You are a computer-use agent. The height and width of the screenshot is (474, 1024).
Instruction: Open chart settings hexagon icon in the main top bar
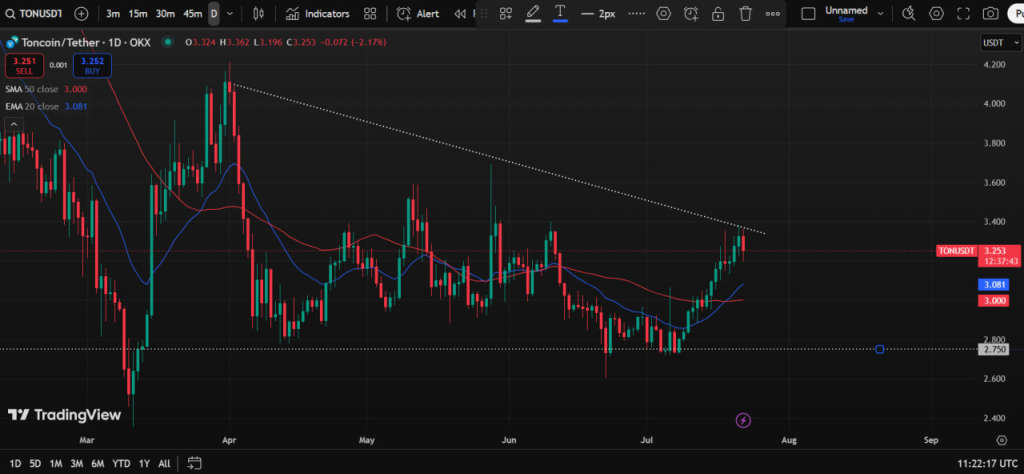pyautogui.click(x=936, y=13)
